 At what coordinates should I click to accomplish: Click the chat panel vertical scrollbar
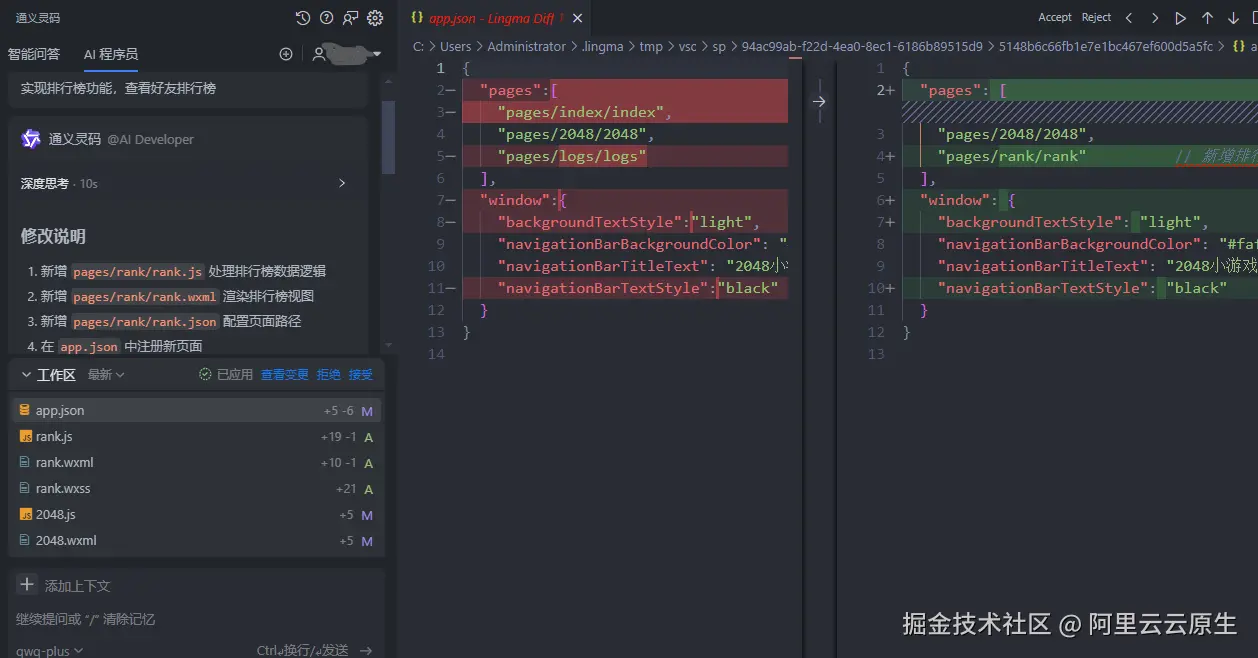coord(388,137)
